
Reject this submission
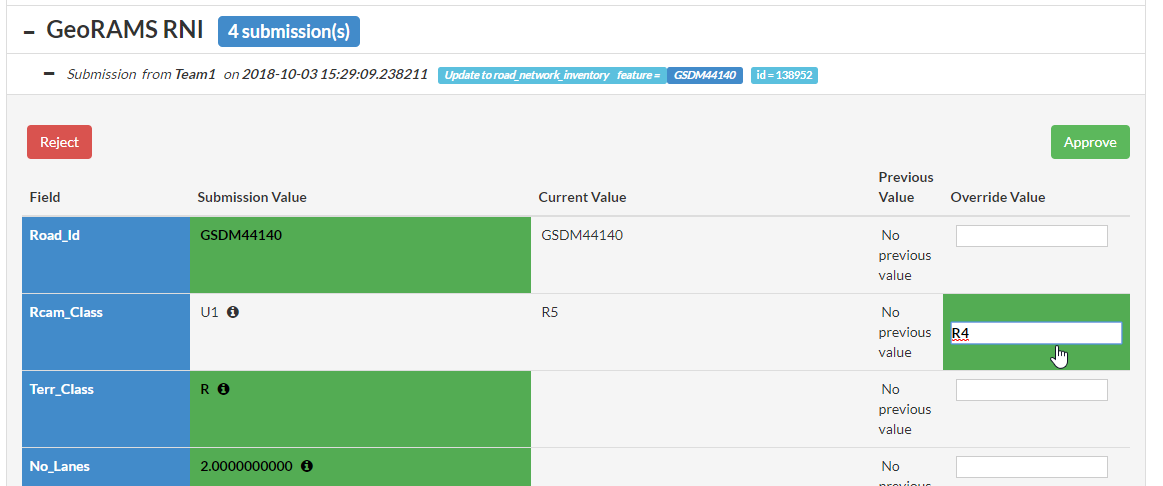coord(59,142)
